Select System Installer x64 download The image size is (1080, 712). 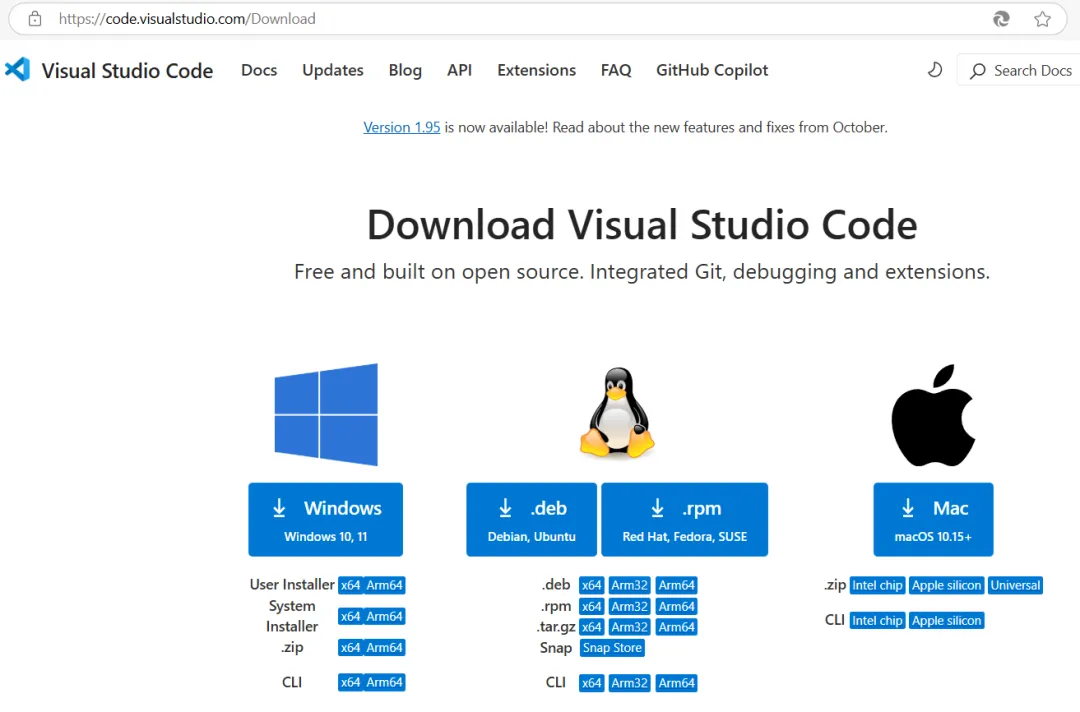[351, 616]
